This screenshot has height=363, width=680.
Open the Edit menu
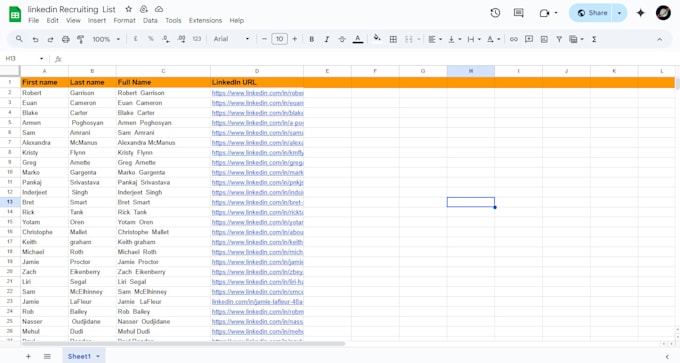coord(52,20)
